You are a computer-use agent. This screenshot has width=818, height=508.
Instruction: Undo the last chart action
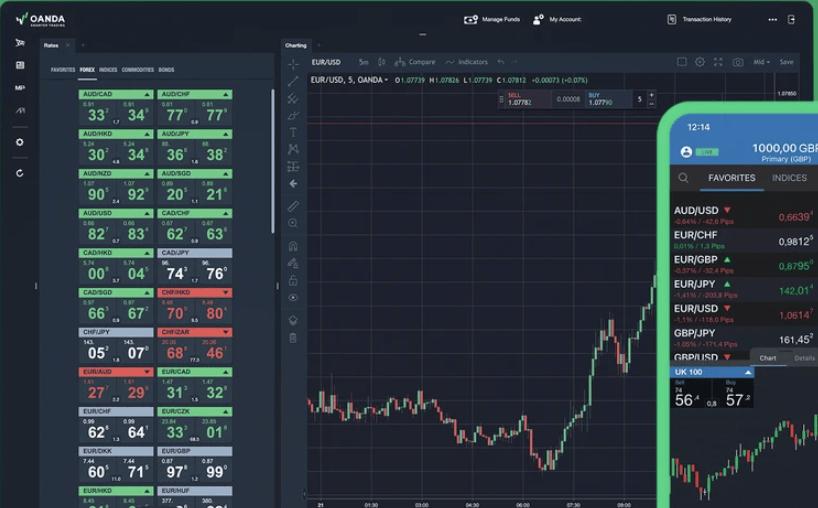[501, 62]
